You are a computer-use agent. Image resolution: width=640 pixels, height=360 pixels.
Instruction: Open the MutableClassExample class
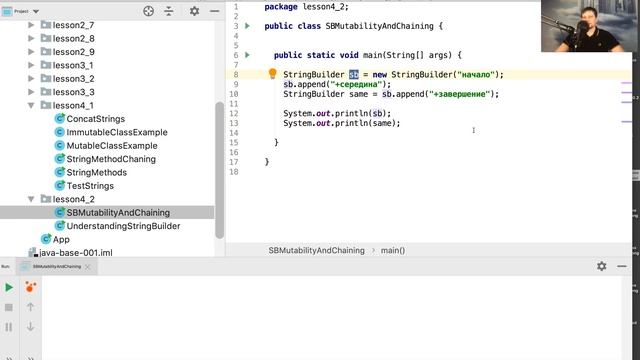click(x=112, y=146)
